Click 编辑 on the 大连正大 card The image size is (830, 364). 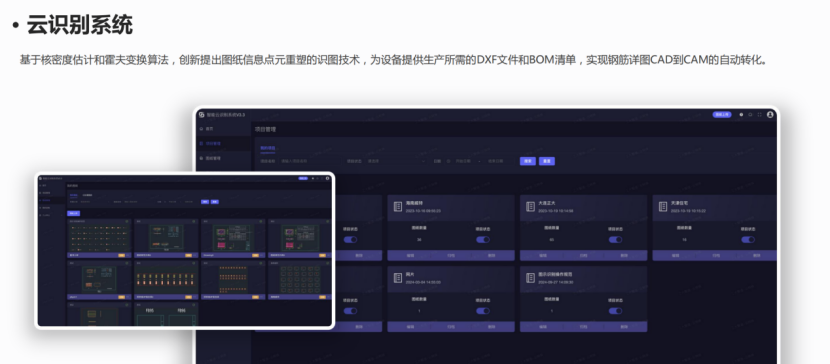[543, 256]
